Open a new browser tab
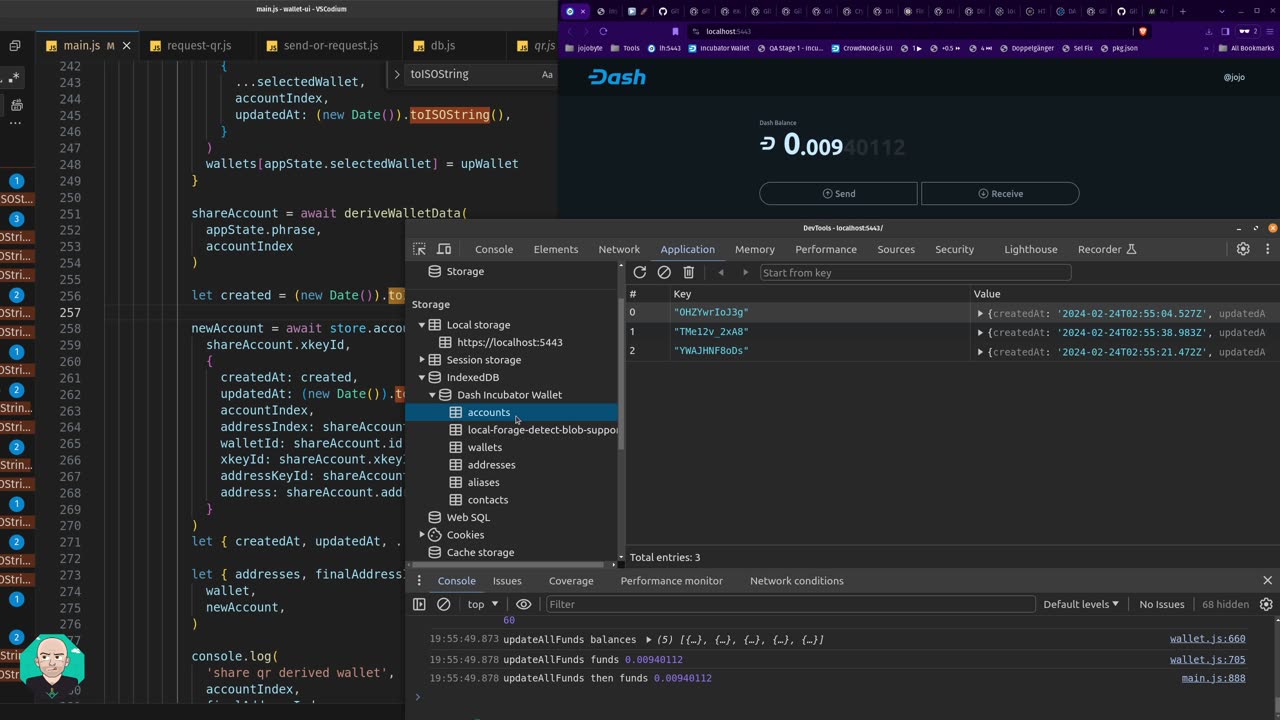 pyautogui.click(x=1183, y=11)
